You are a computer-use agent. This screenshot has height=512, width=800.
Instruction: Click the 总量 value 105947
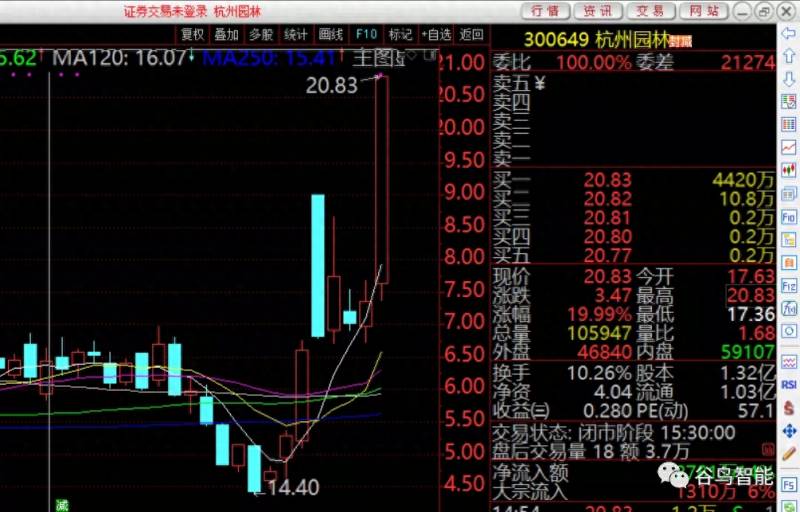[x=600, y=333]
